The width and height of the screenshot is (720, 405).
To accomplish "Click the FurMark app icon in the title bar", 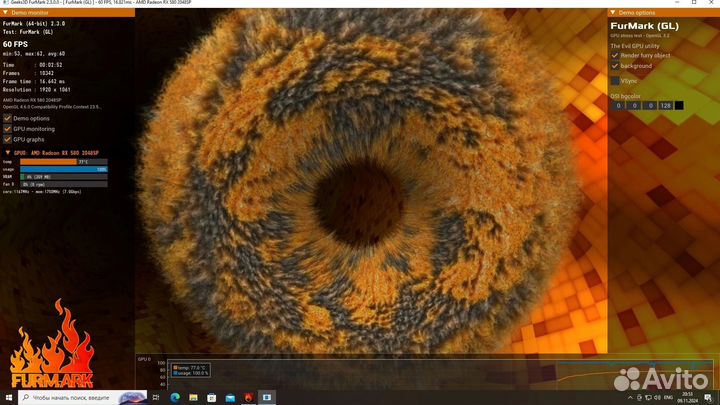I will point(4,3).
